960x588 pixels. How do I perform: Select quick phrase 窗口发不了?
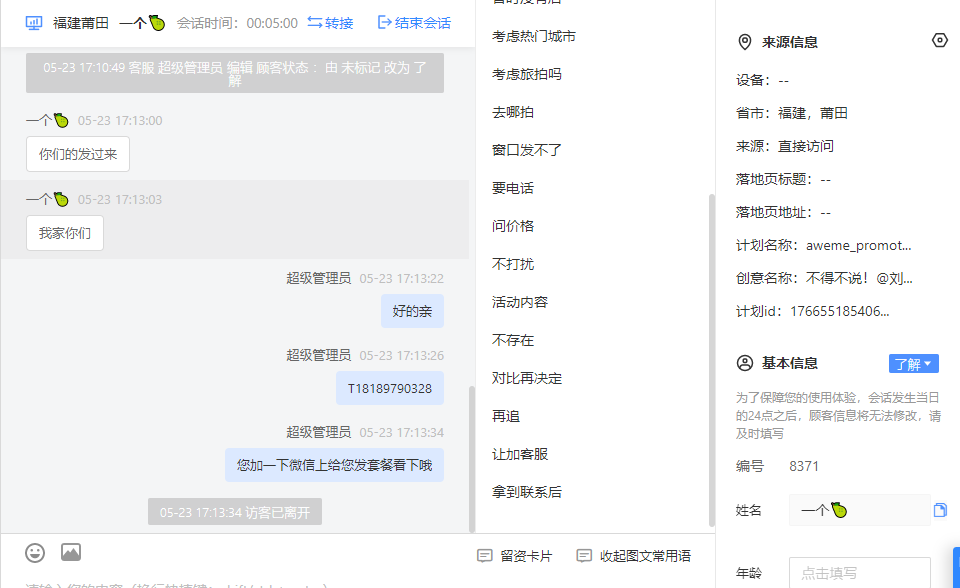(x=527, y=150)
